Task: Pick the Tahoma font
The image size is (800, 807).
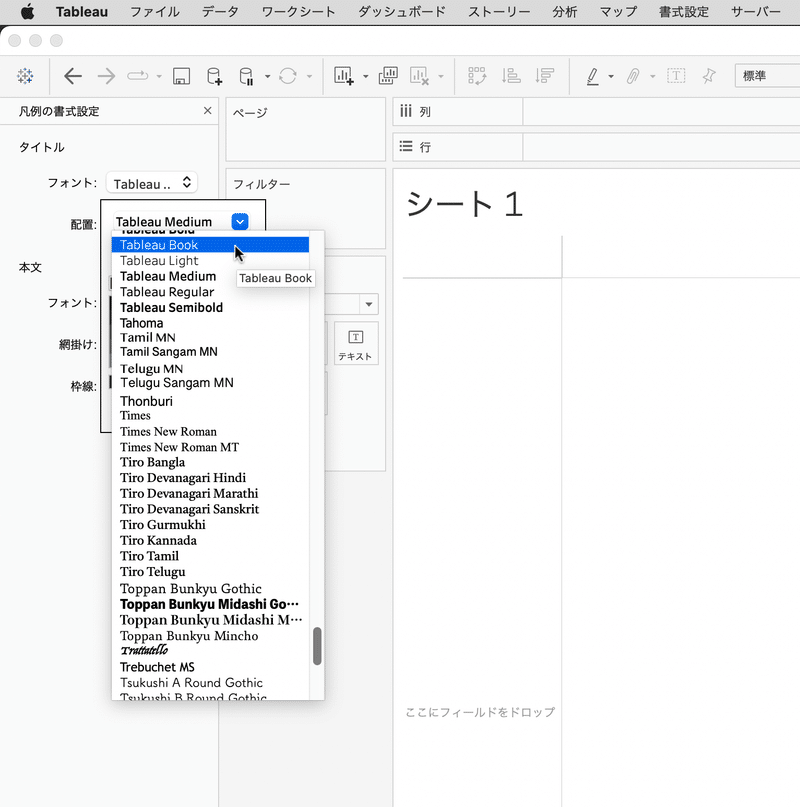Action: click(x=210, y=323)
